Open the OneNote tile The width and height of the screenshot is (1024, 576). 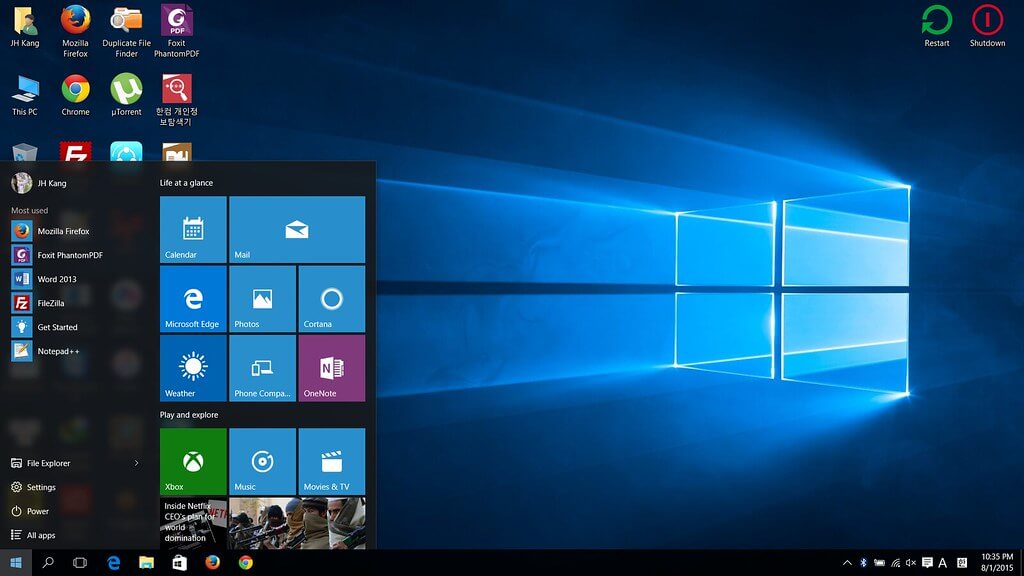[332, 368]
